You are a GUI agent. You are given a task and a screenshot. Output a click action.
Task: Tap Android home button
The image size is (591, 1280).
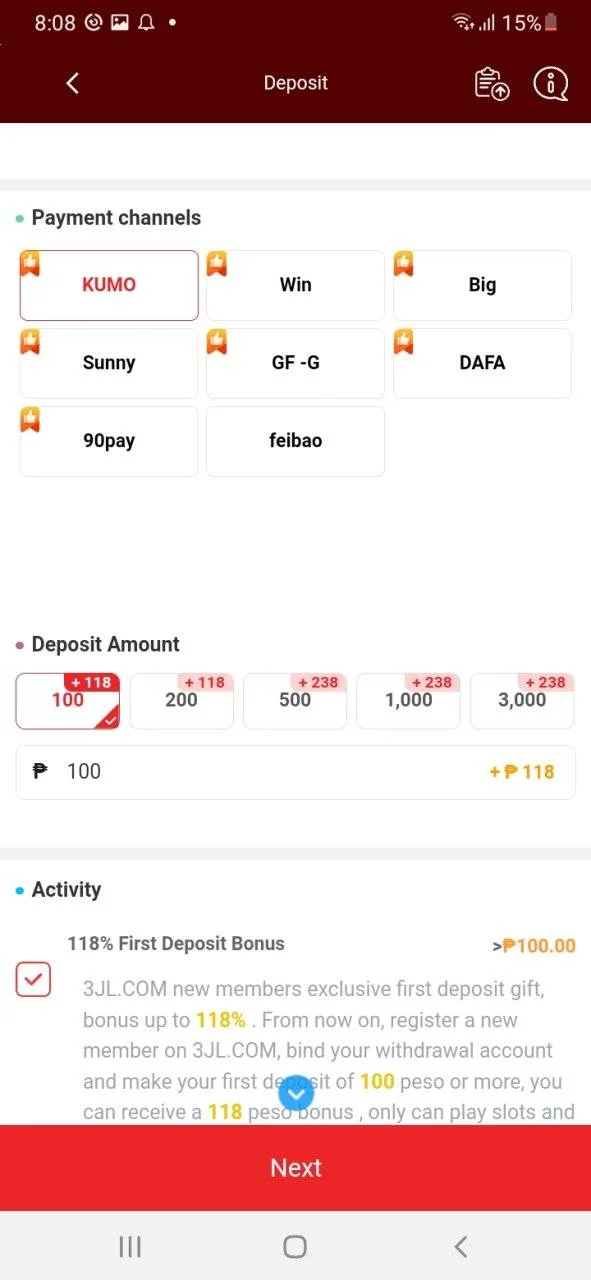click(295, 1246)
